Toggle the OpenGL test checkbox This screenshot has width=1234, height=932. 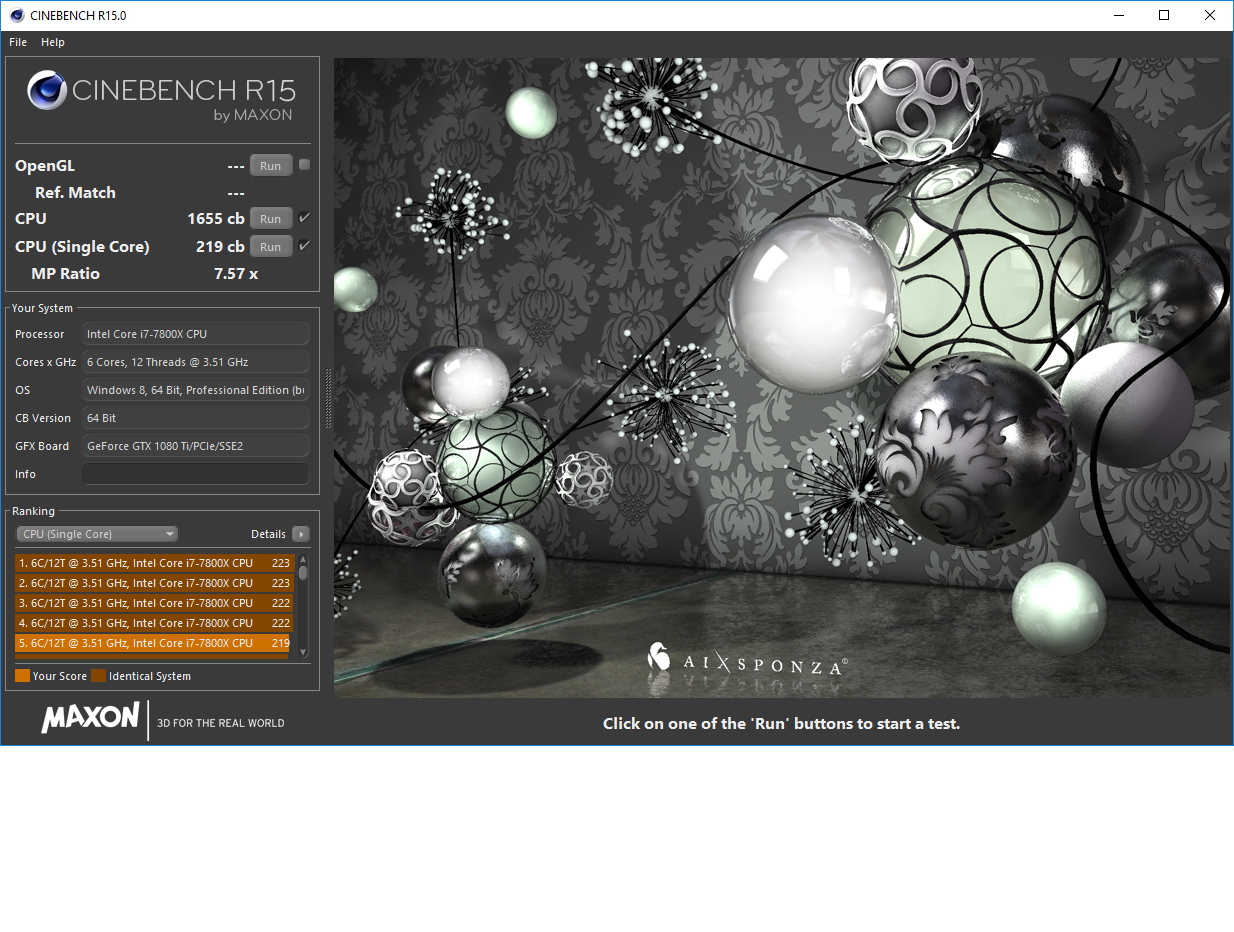304,165
